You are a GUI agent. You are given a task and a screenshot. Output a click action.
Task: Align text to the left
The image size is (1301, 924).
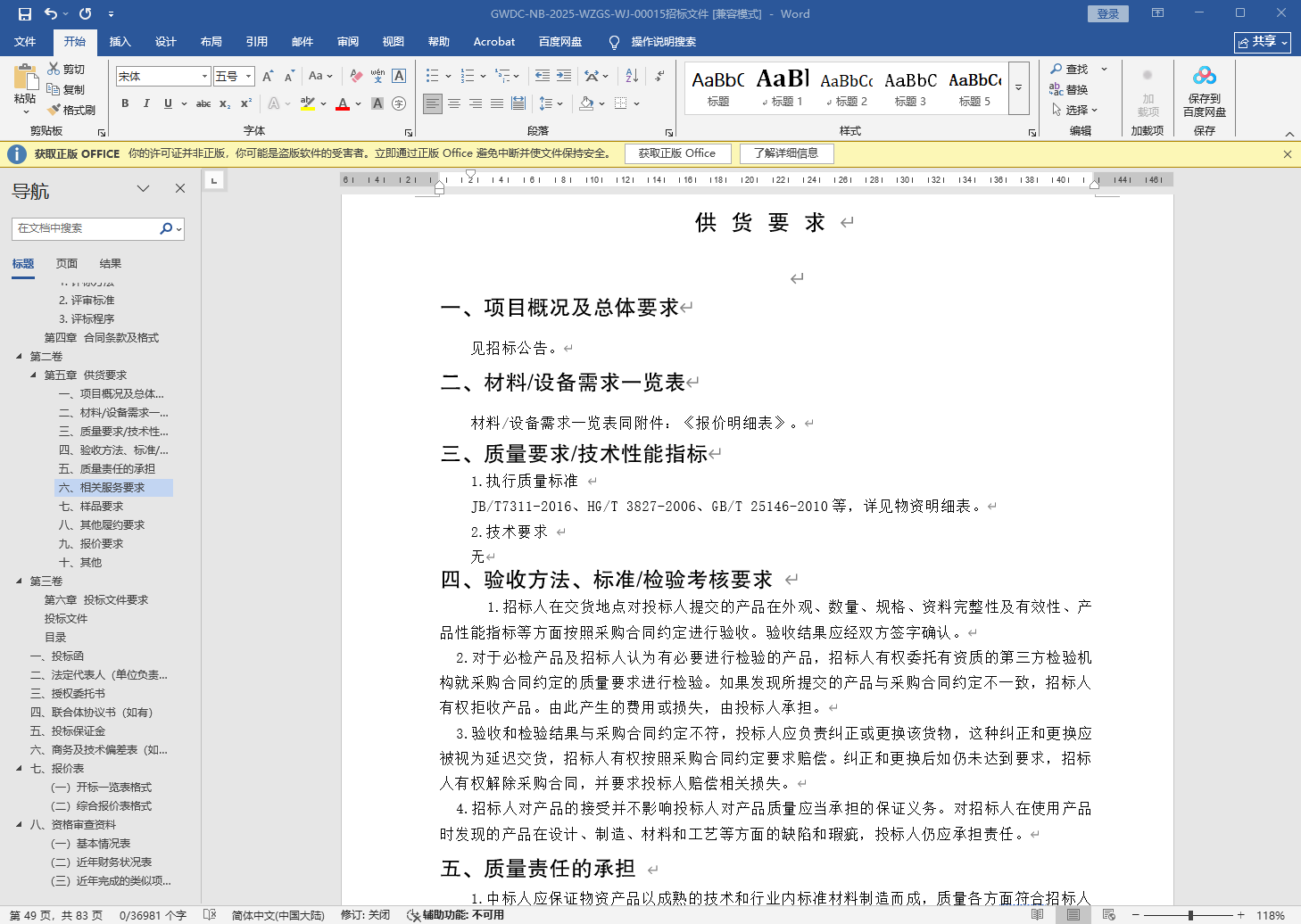click(x=433, y=104)
